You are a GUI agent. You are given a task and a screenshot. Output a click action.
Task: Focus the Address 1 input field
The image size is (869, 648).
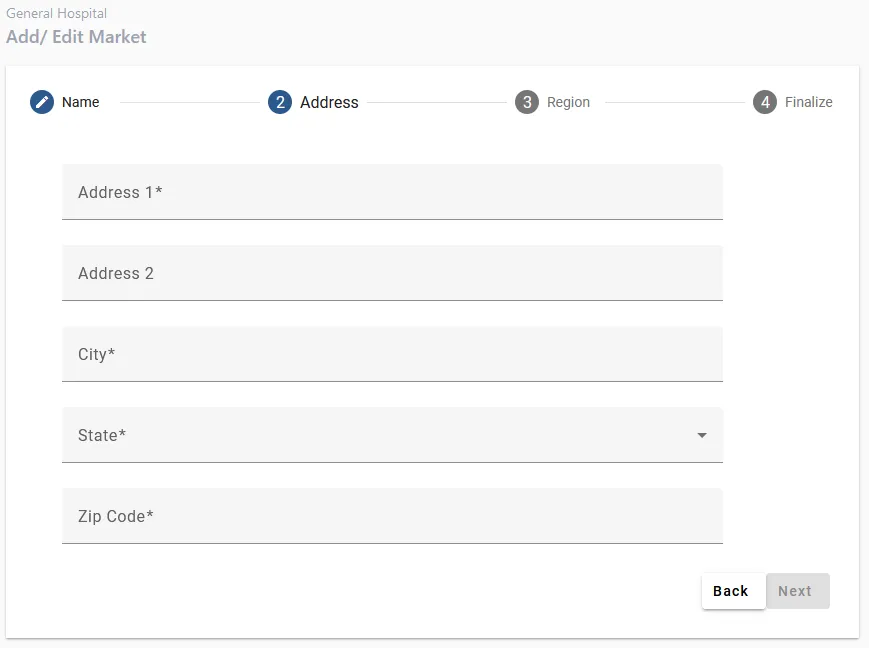pyautogui.click(x=392, y=192)
